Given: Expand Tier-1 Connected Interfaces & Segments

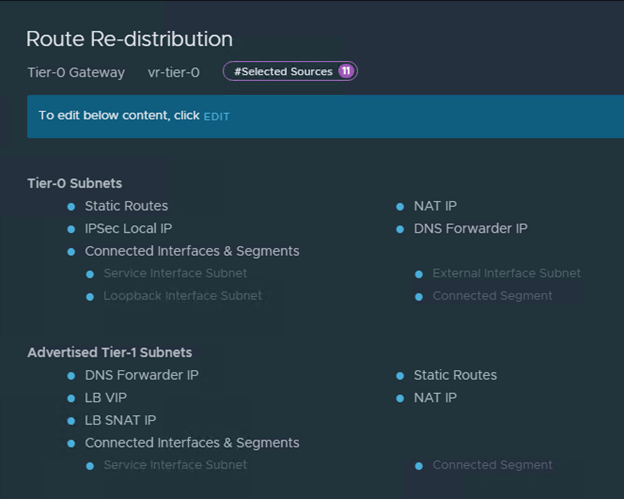Looking at the screenshot, I should pyautogui.click(x=191, y=443).
